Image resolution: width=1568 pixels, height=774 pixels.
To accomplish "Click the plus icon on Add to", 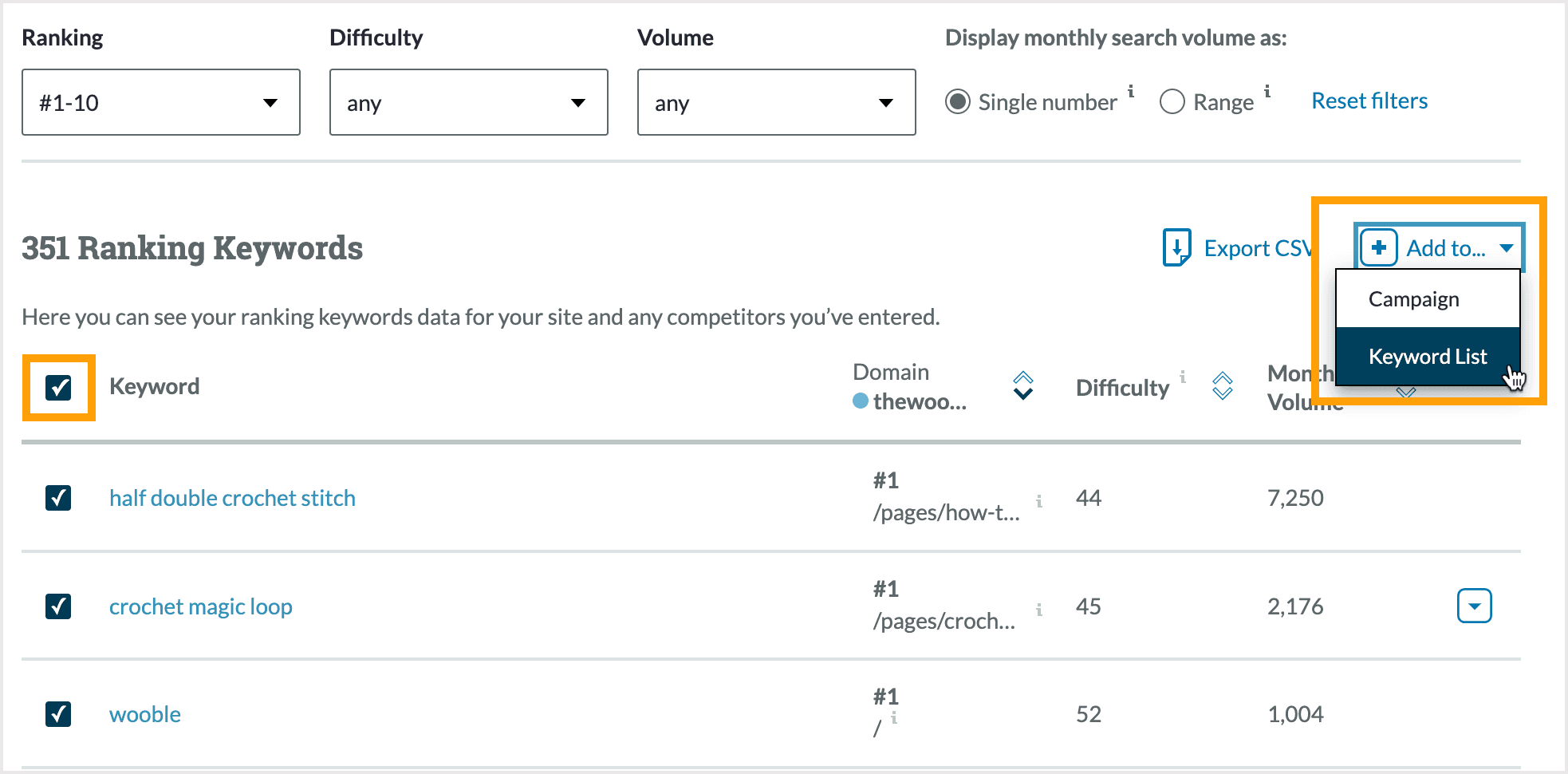I will point(1378,248).
